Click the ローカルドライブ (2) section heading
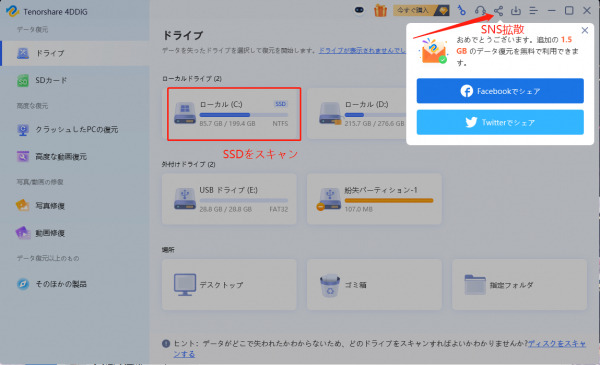 [192, 79]
